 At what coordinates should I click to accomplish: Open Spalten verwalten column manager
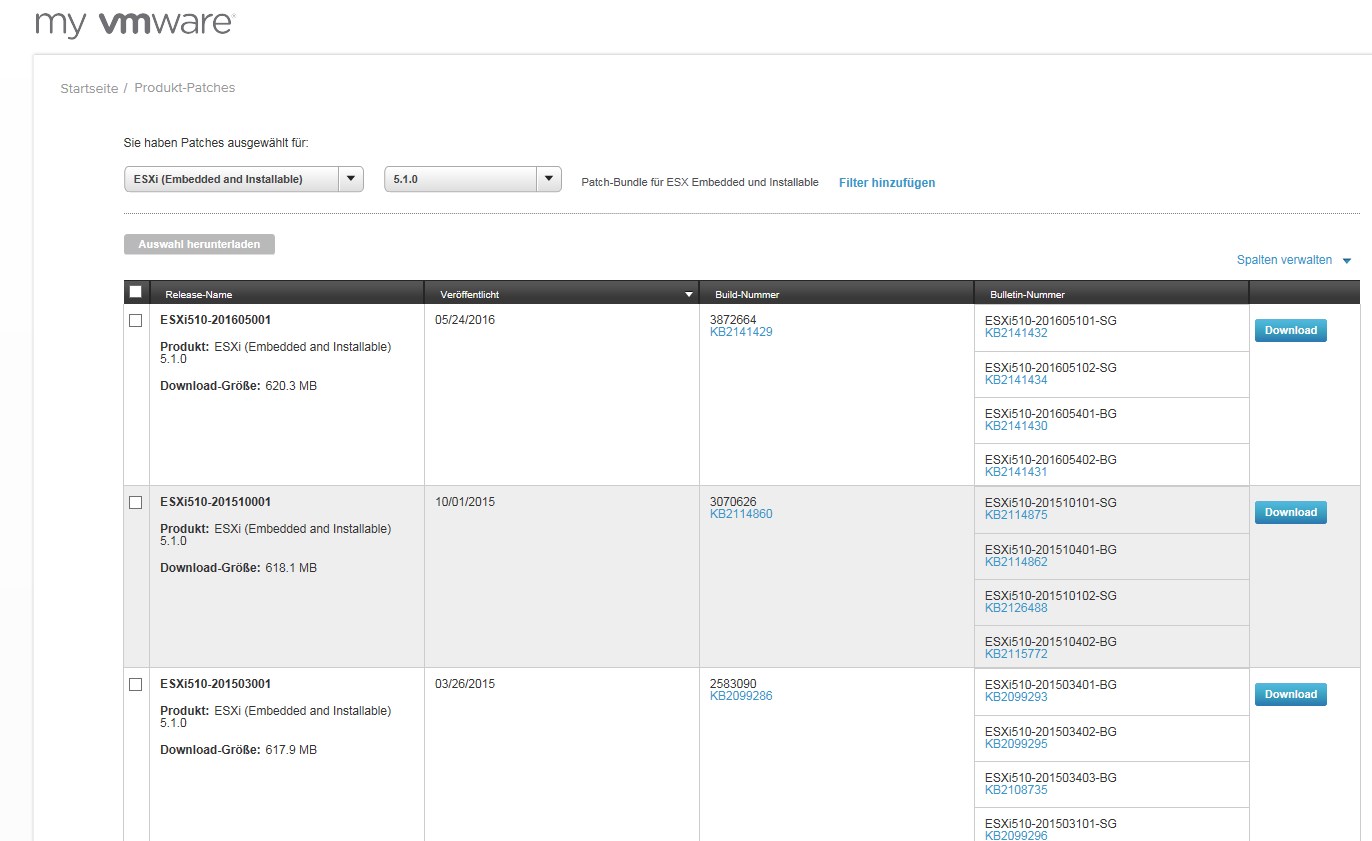coord(1284,260)
